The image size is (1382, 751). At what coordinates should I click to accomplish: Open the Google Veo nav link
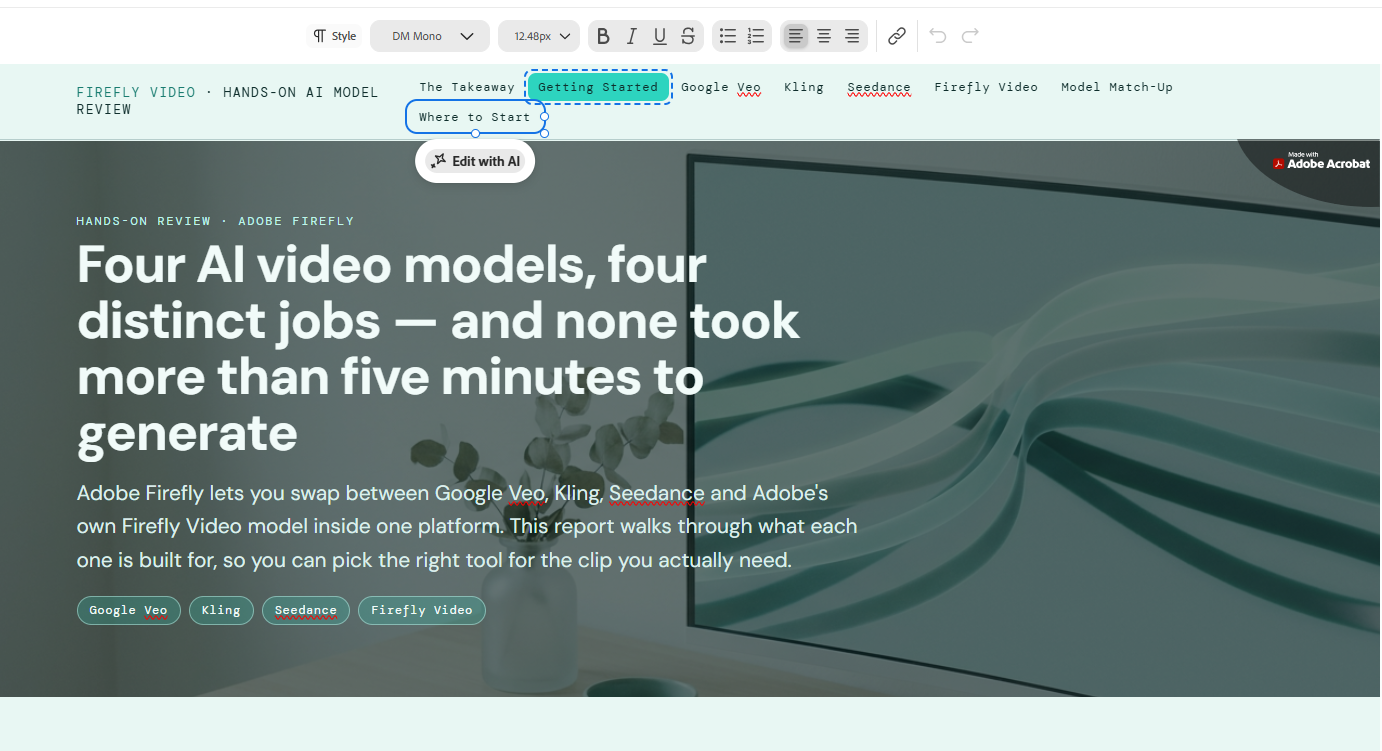click(x=721, y=87)
